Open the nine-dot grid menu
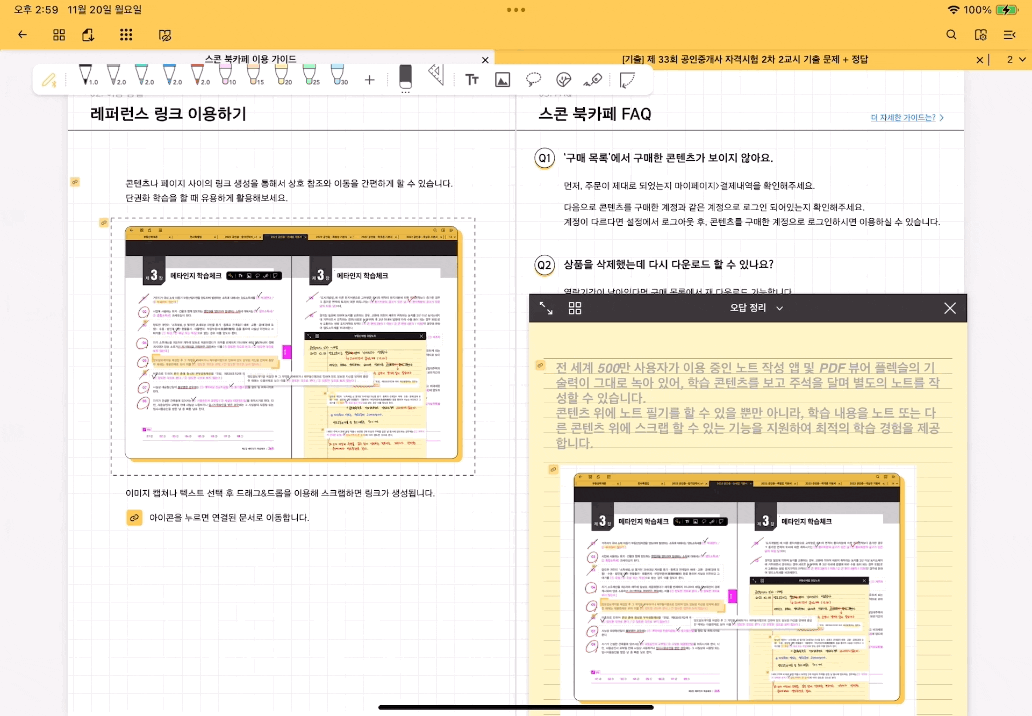1032x716 pixels. [126, 35]
